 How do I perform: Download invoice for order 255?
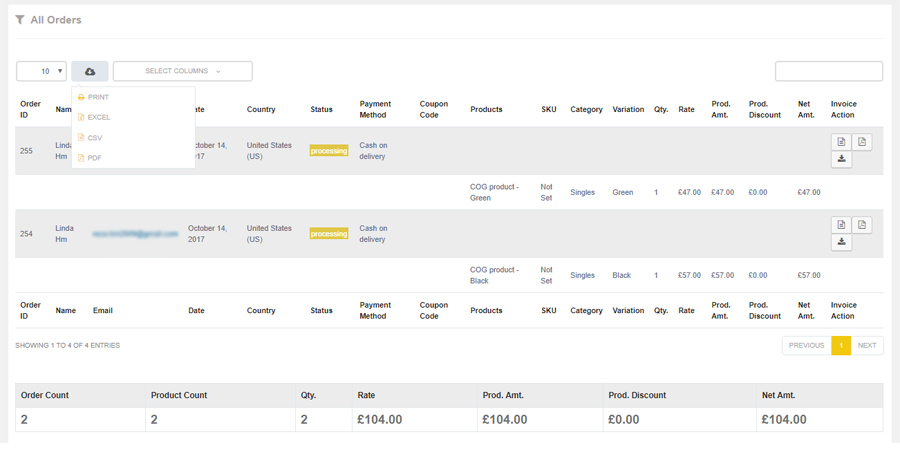[842, 159]
